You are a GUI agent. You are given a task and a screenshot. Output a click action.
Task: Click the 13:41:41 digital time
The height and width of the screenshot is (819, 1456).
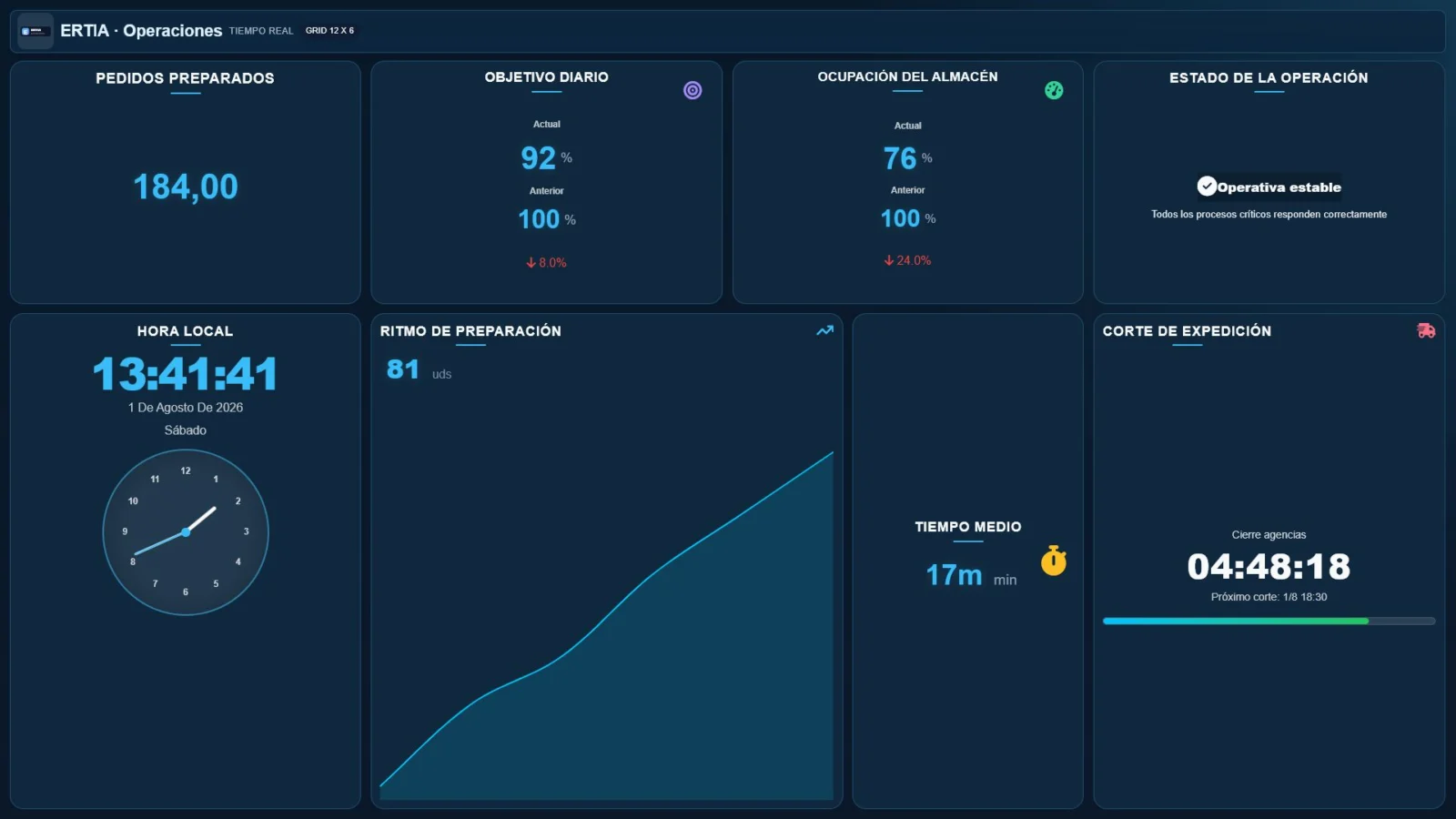186,374
